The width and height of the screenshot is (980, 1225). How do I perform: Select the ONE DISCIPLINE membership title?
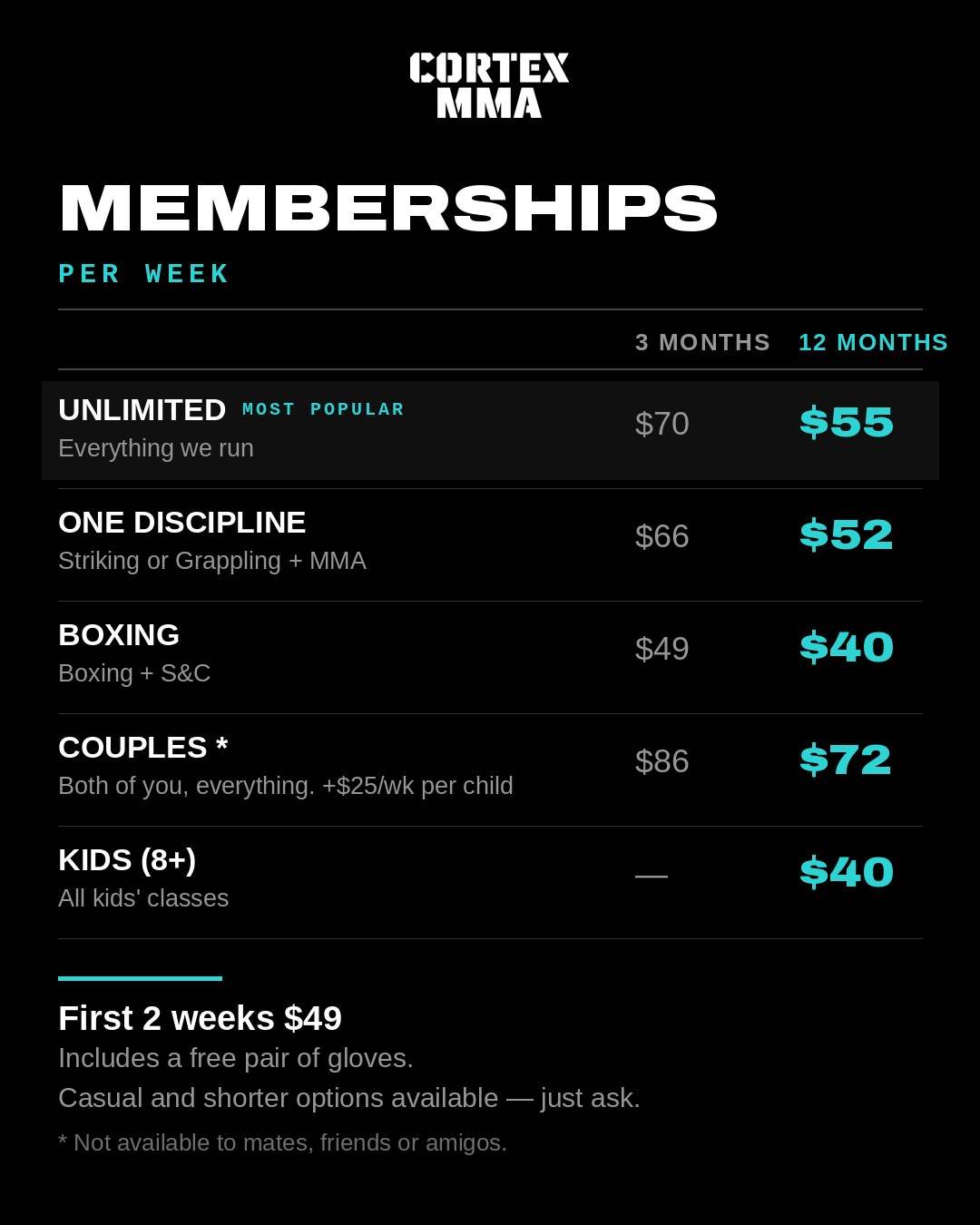click(x=182, y=523)
